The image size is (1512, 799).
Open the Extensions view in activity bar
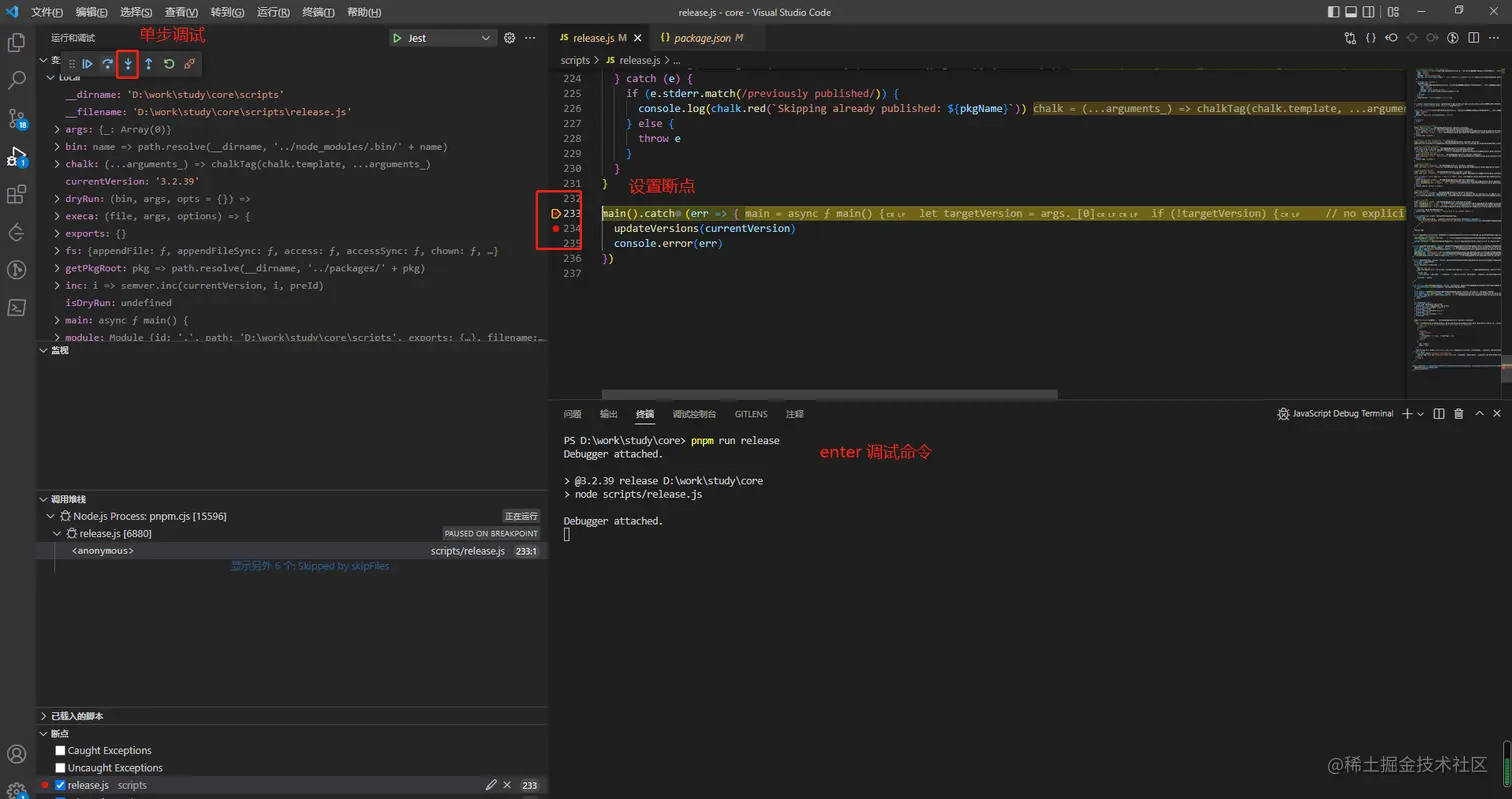[17, 194]
